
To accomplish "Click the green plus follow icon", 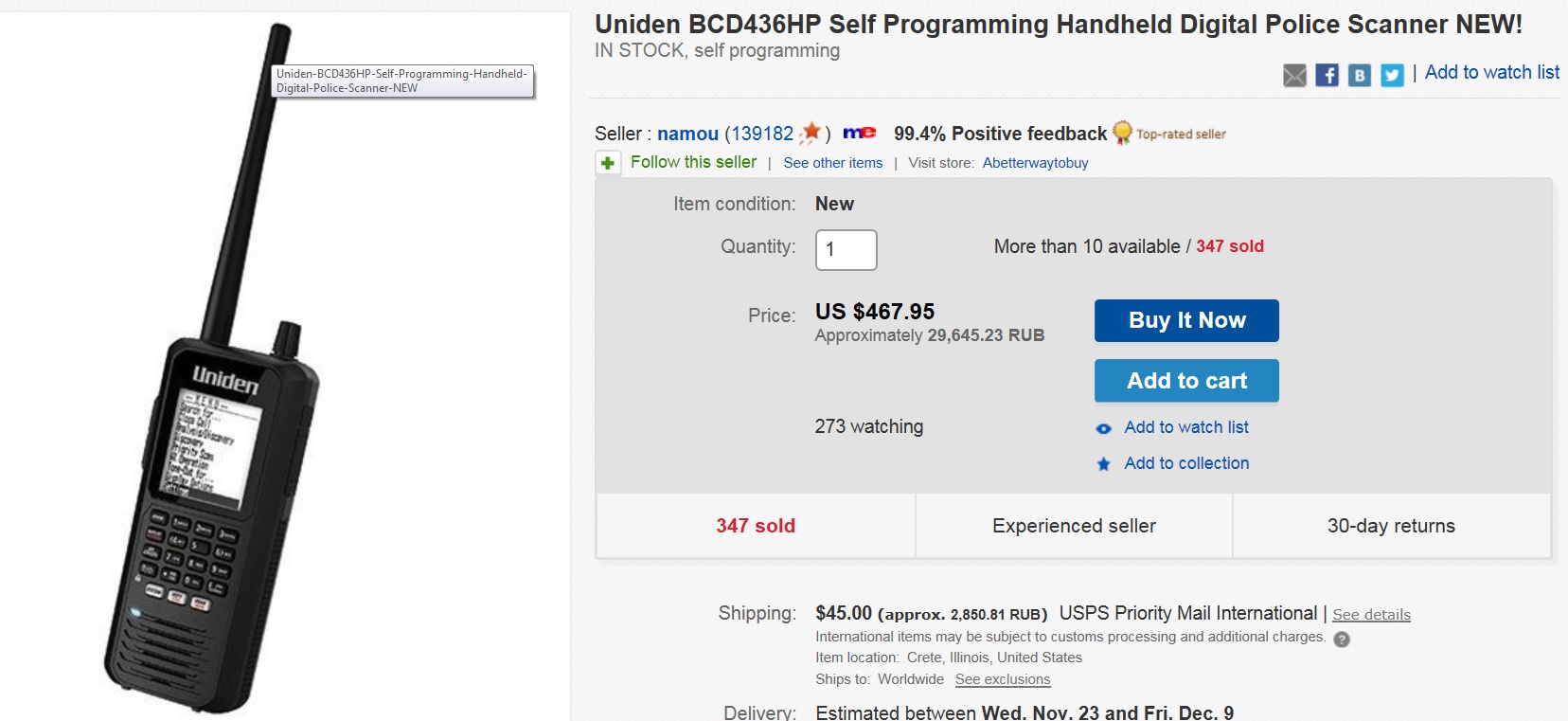I will pyautogui.click(x=608, y=163).
